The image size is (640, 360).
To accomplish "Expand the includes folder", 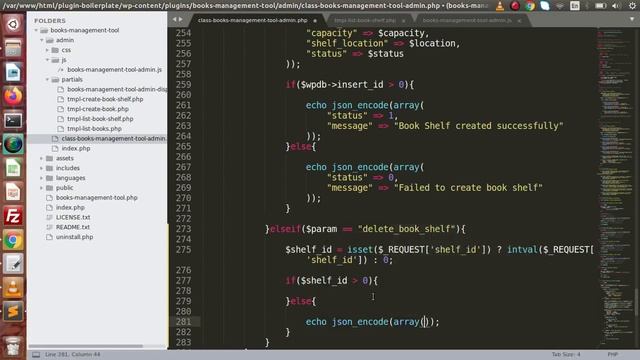I will point(42,168).
